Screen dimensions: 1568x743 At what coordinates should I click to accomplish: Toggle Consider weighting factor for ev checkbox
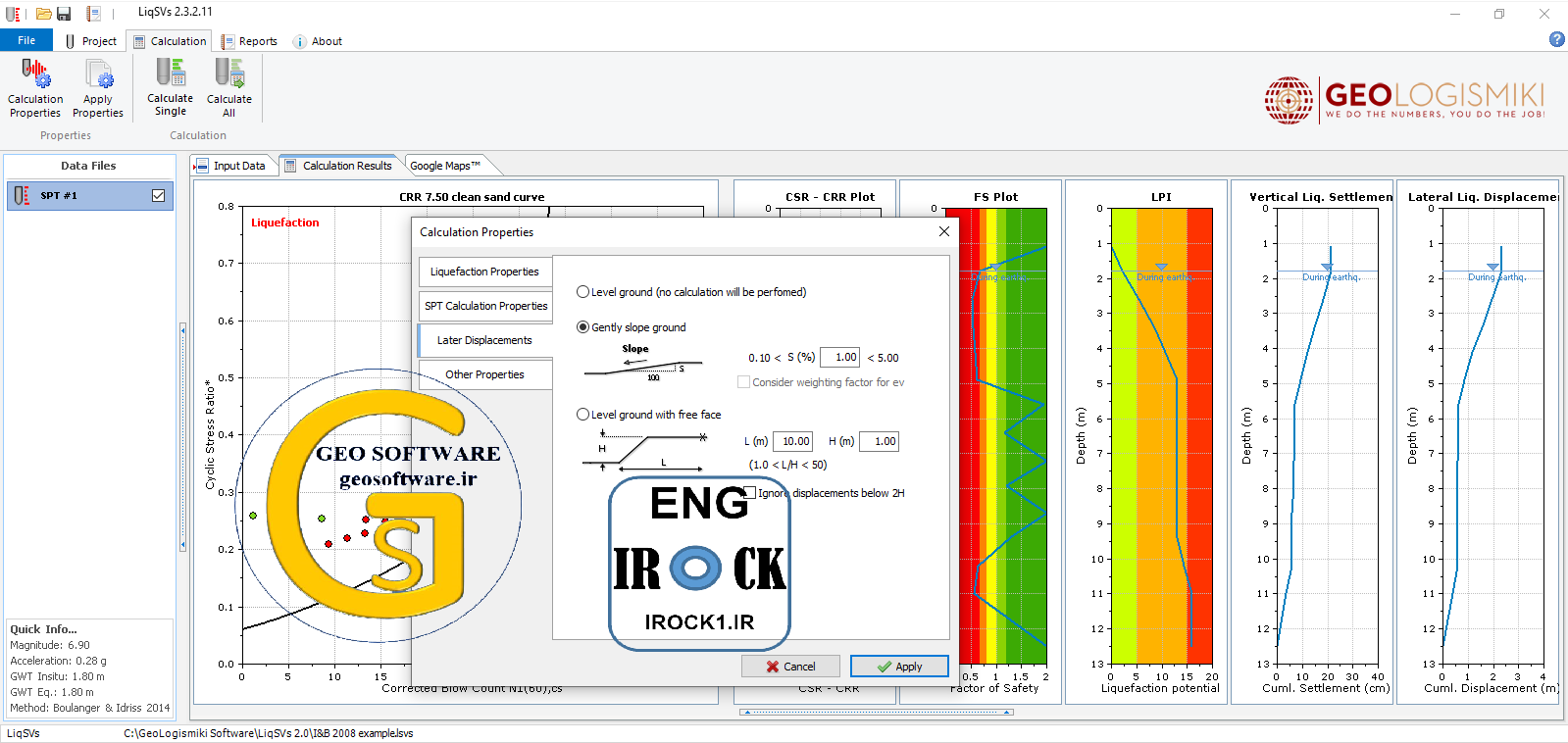[x=743, y=382]
